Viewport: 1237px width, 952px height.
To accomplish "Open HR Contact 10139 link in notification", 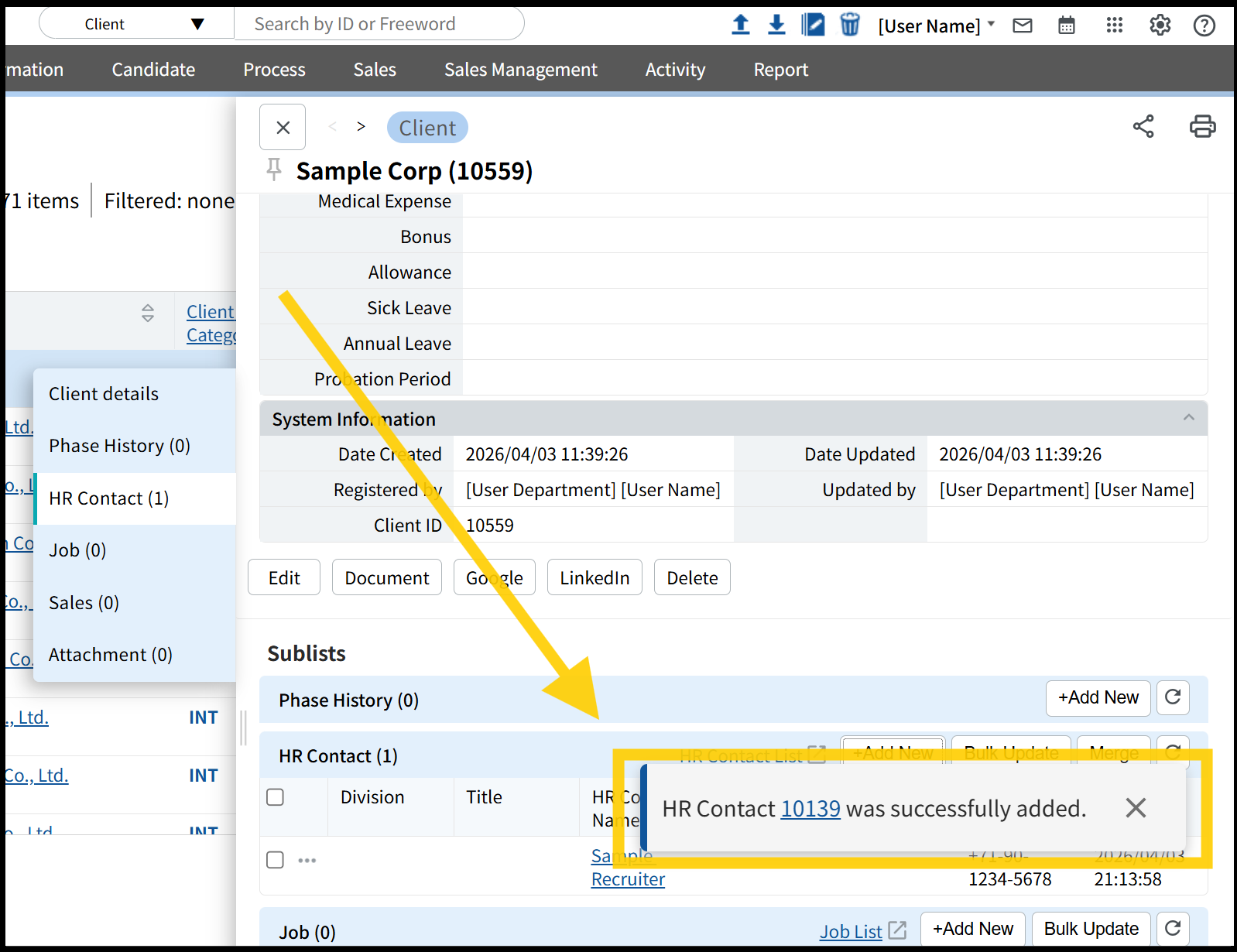I will [810, 809].
